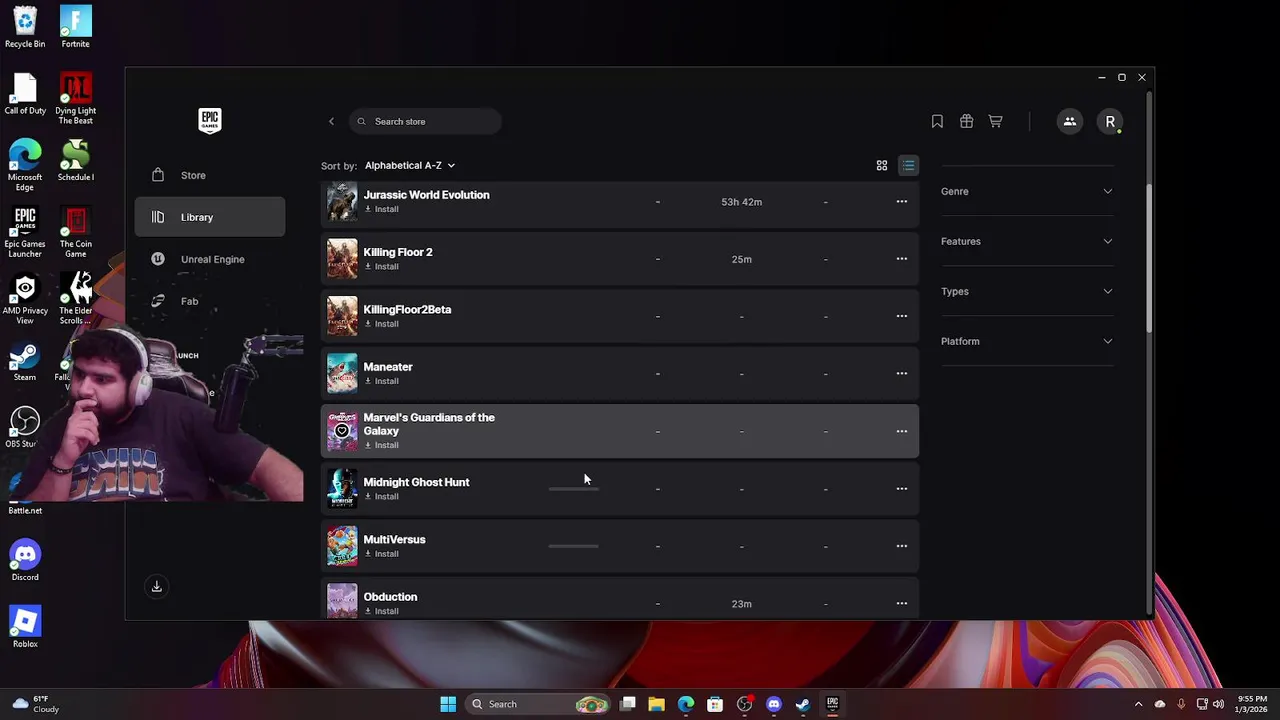Click the Killing Floor 2 thumbnail
The image size is (1280, 720).
[x=342, y=259]
